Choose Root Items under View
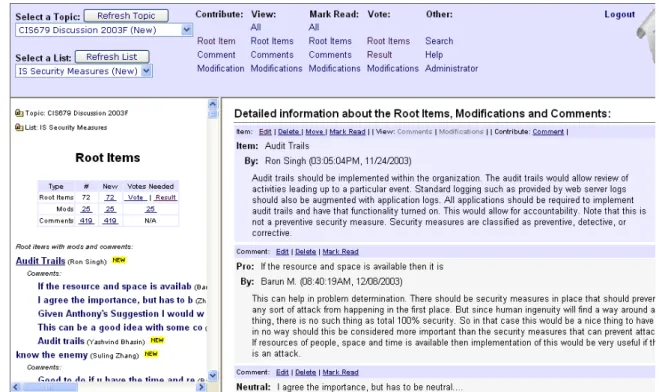Viewport: 659px width, 392px height. coord(272,41)
